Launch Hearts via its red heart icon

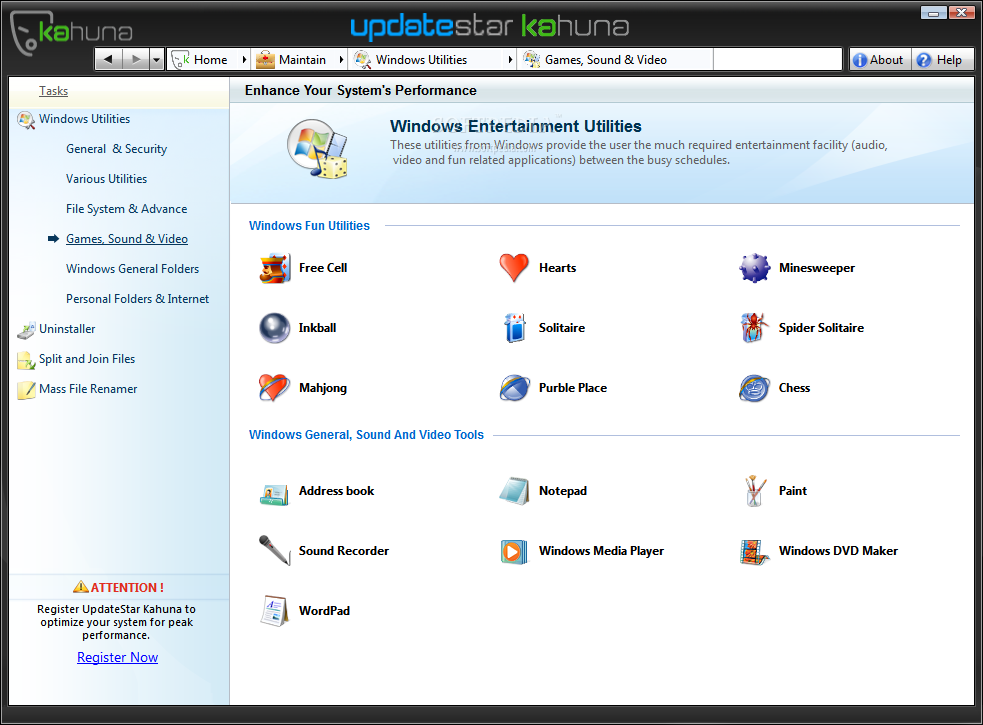514,268
